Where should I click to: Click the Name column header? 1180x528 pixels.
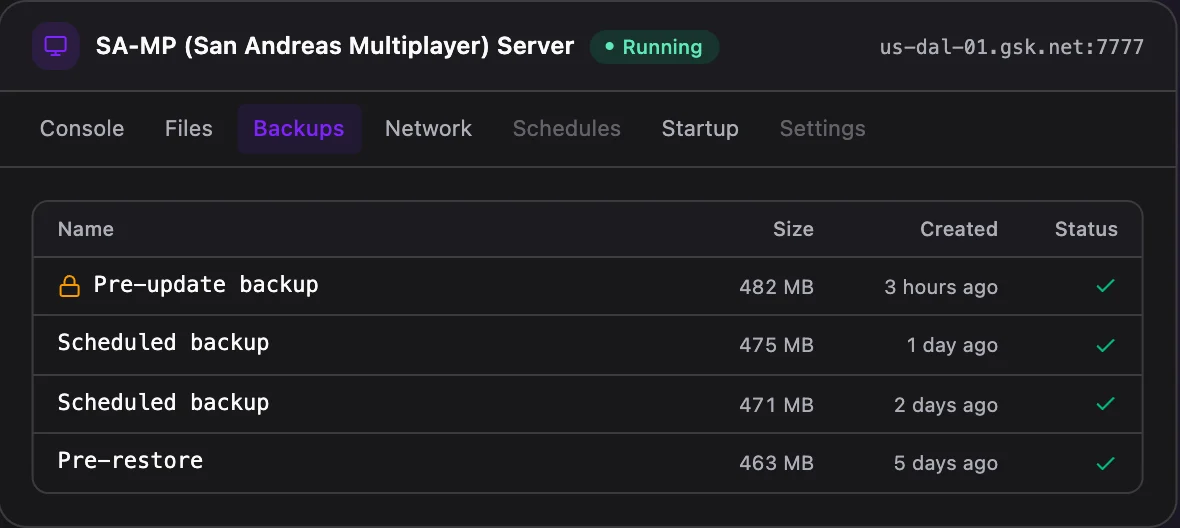[86, 229]
